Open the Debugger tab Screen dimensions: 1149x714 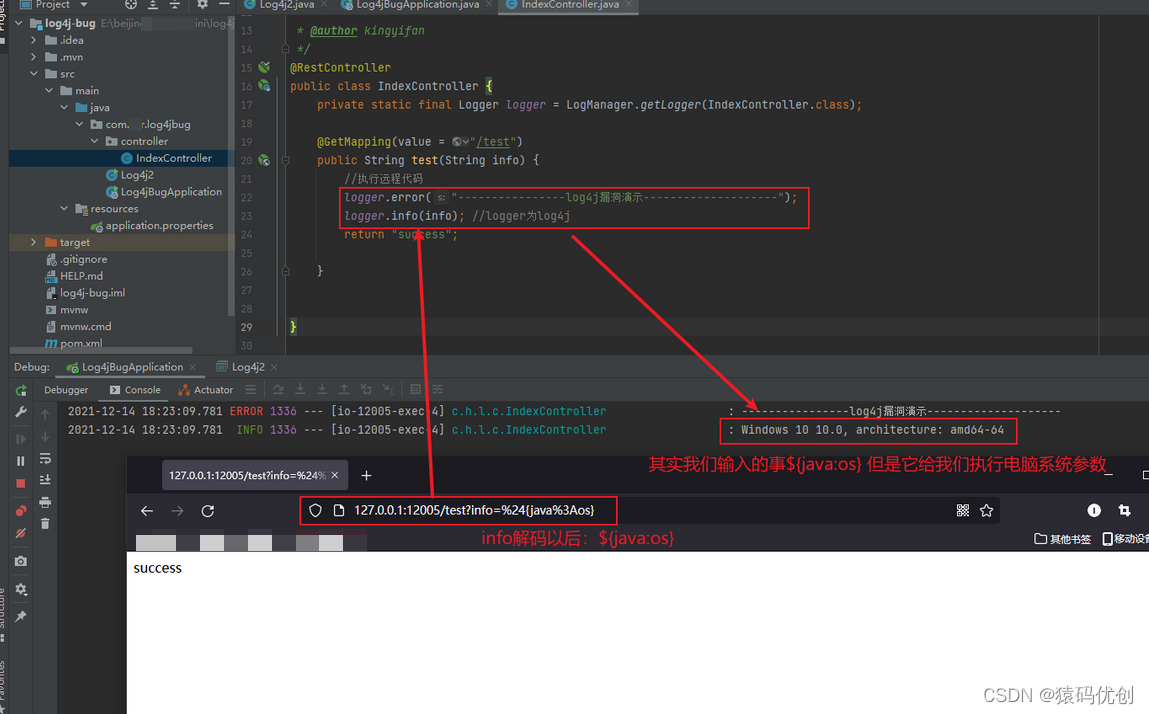click(x=66, y=390)
